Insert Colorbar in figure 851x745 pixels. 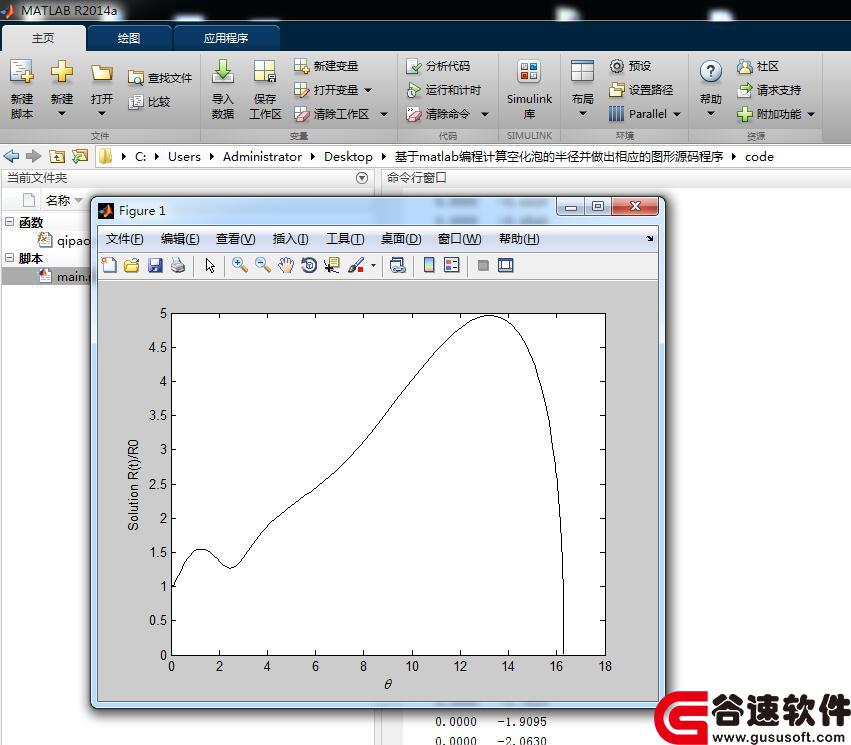429,265
